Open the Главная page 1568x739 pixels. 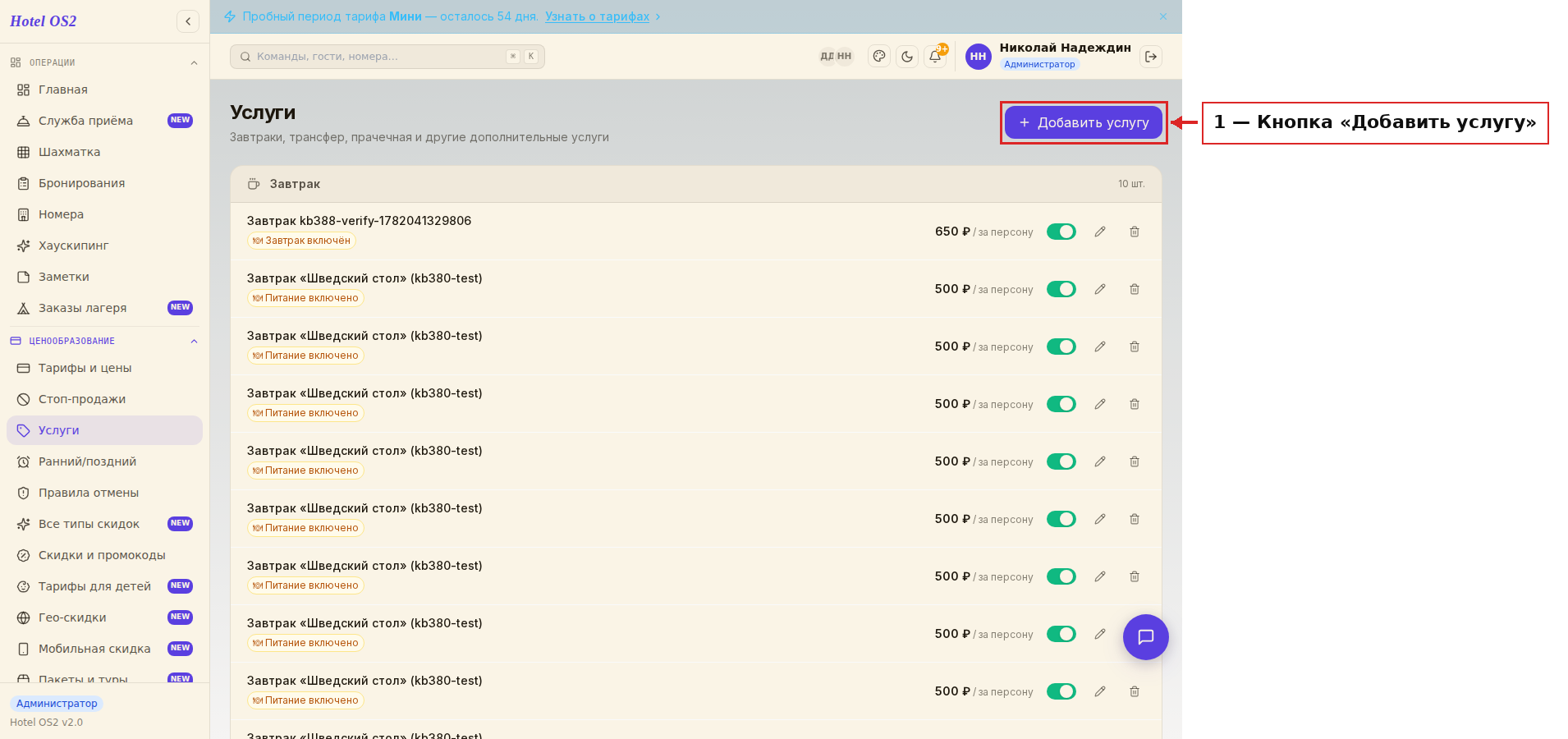(104, 90)
